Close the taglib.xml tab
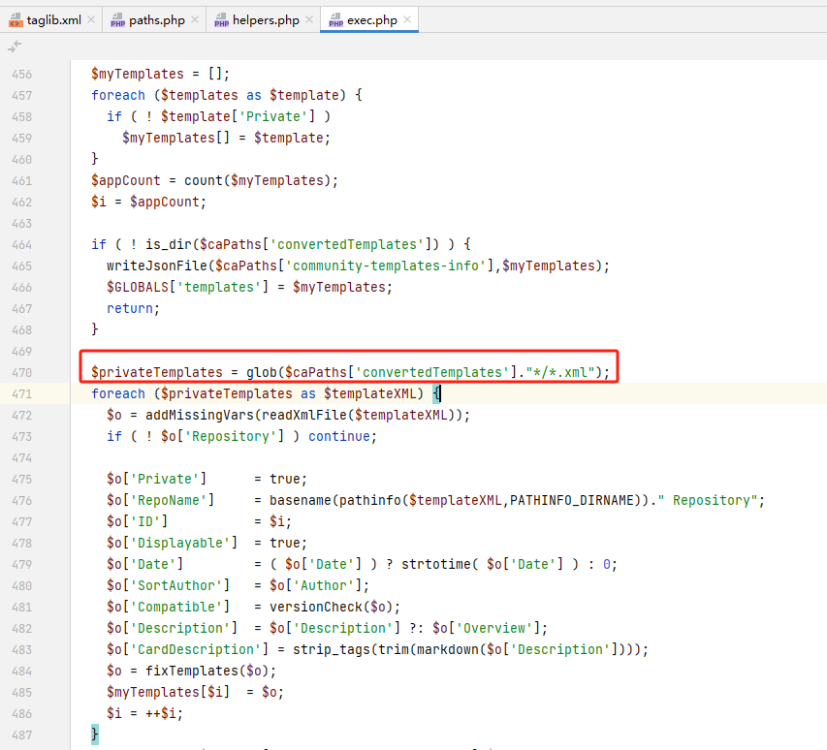Viewport: 827px width, 750px height. coord(91,20)
